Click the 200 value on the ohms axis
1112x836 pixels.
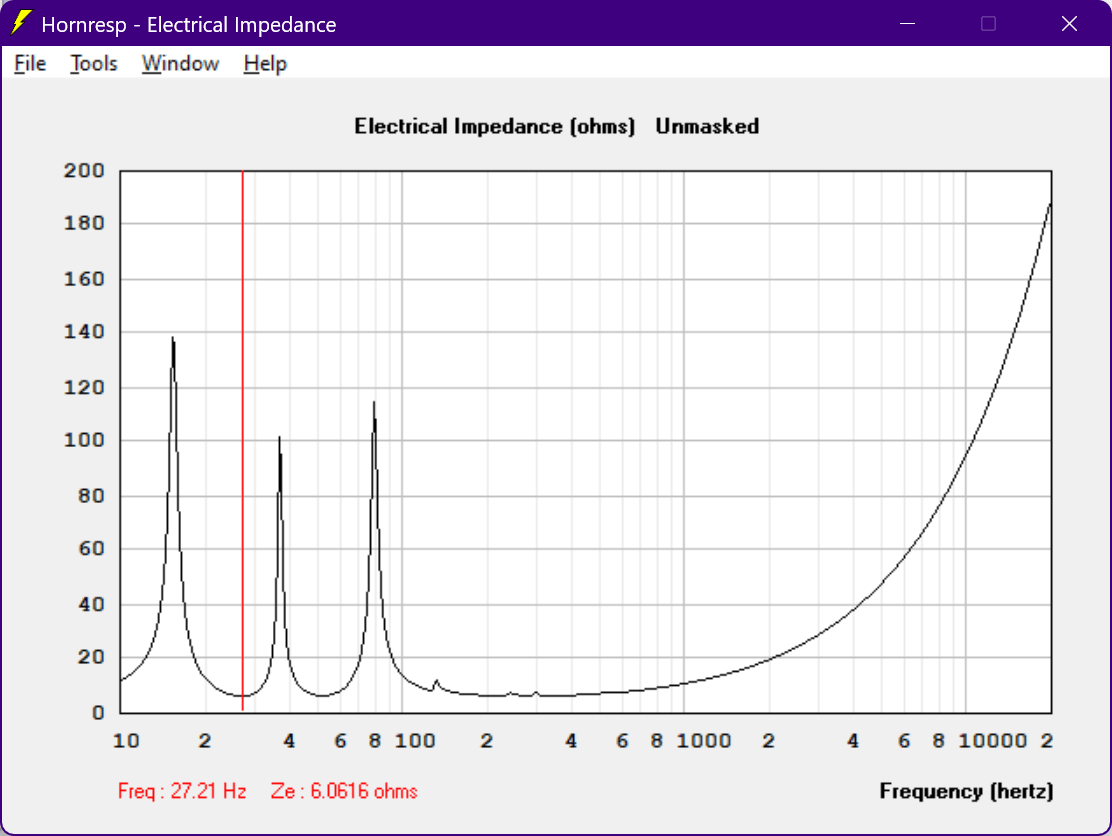click(x=84, y=171)
